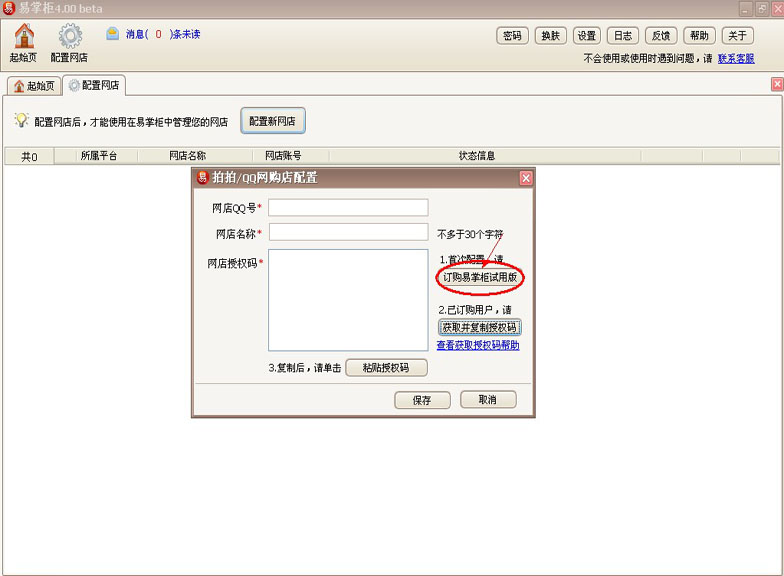Open the 查看获取授权码帮助 link
This screenshot has width=784, height=576.
[x=478, y=345]
